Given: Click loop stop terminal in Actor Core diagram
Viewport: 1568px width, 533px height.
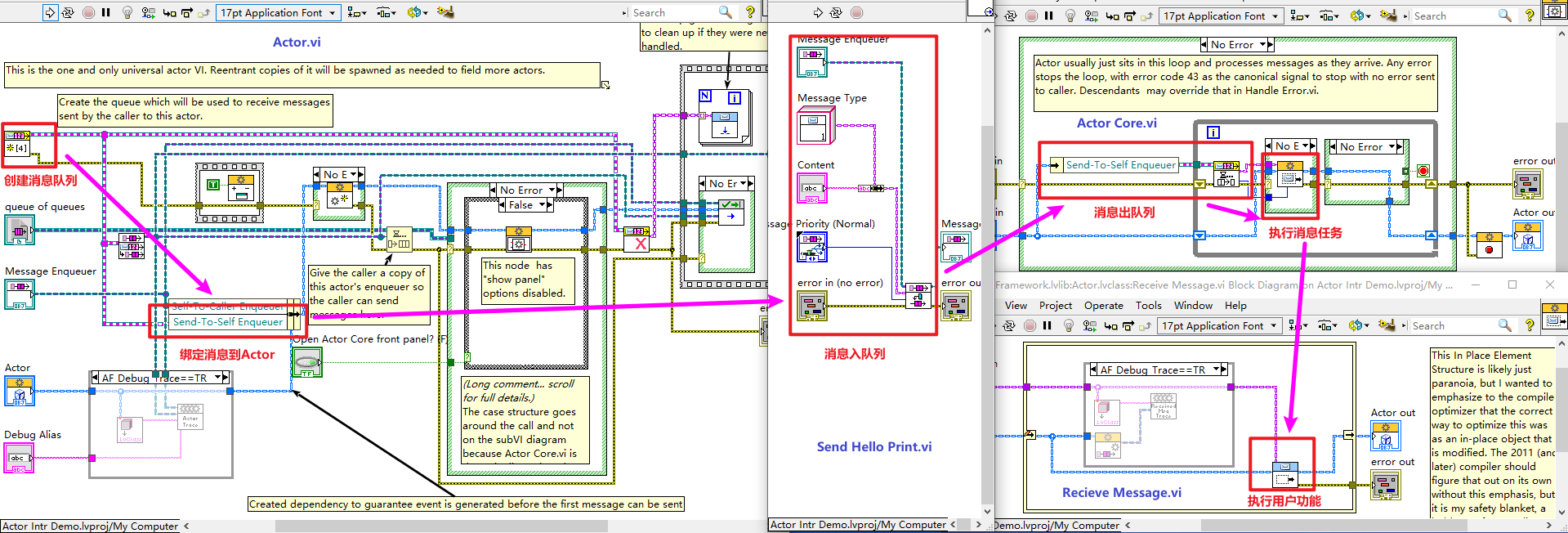Looking at the screenshot, I should click(x=1423, y=171).
